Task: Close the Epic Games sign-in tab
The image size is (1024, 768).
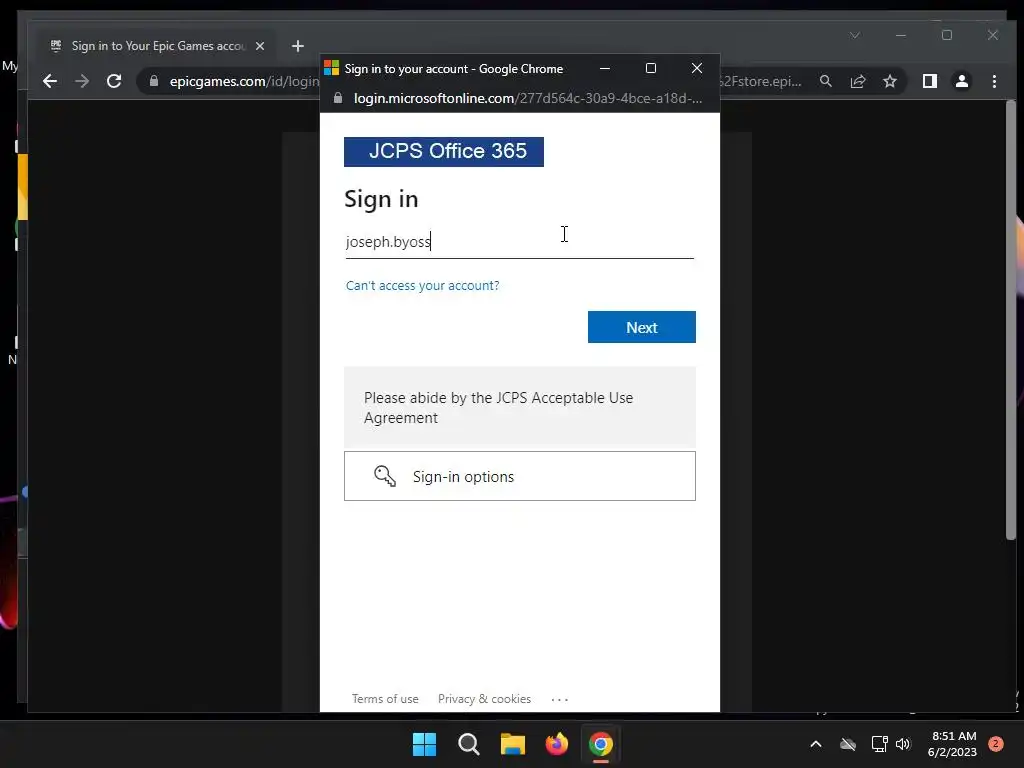Action: point(260,46)
